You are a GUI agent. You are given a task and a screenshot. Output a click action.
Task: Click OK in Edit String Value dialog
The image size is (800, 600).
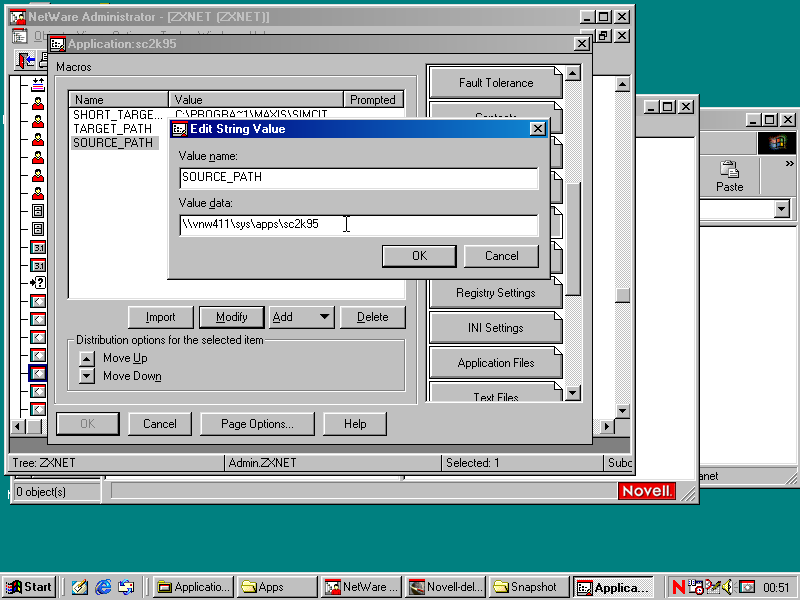click(x=419, y=256)
